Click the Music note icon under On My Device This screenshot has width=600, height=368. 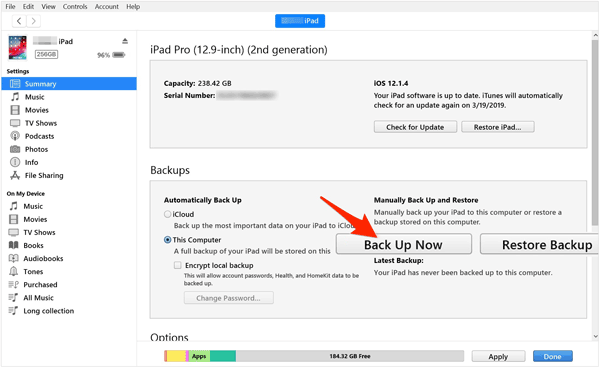pyautogui.click(x=14, y=206)
